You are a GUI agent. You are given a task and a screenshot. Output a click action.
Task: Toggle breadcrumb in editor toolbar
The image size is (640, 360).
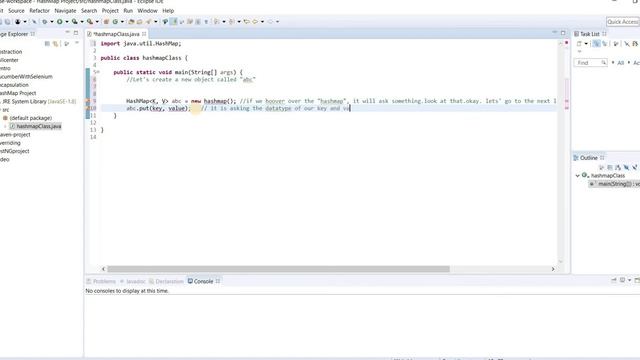coord(165,22)
